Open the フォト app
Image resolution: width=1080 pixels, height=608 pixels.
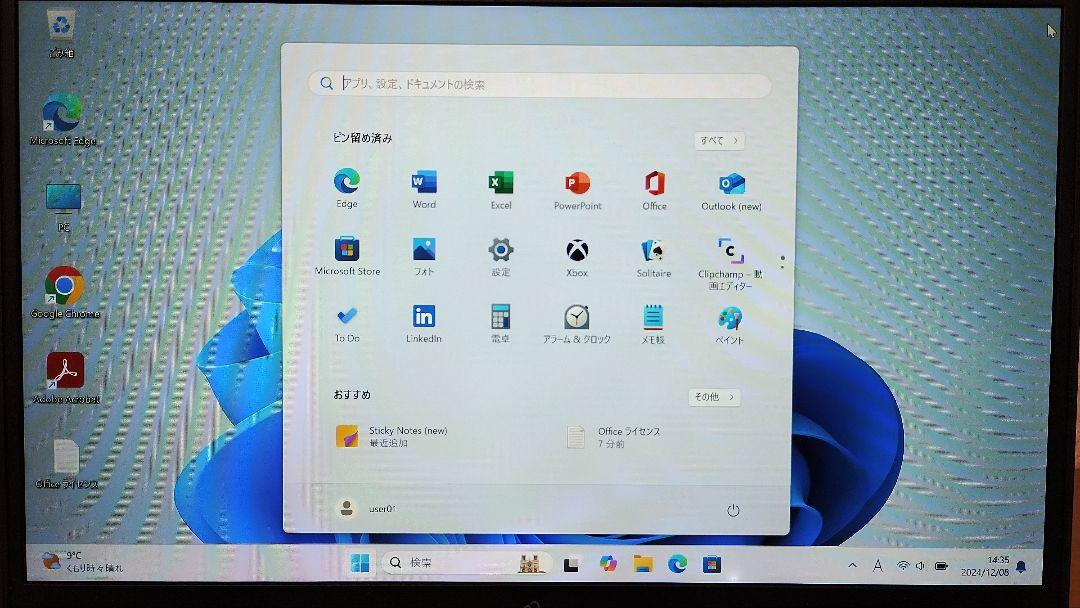point(424,256)
